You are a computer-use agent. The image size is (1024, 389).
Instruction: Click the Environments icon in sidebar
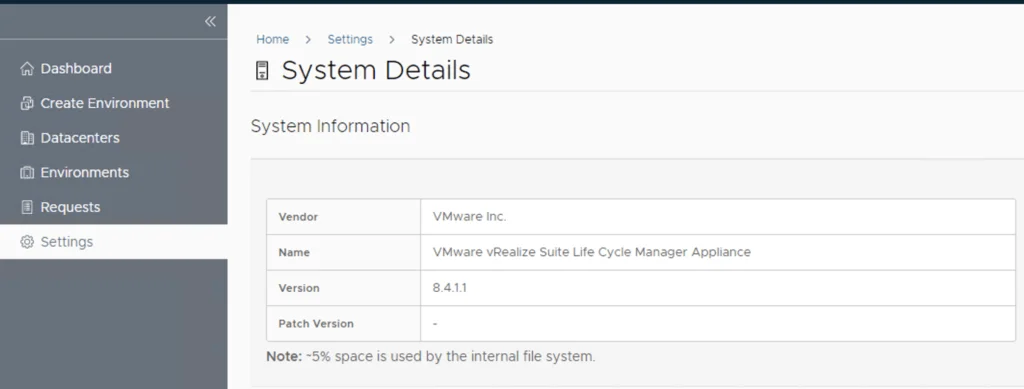pos(27,172)
